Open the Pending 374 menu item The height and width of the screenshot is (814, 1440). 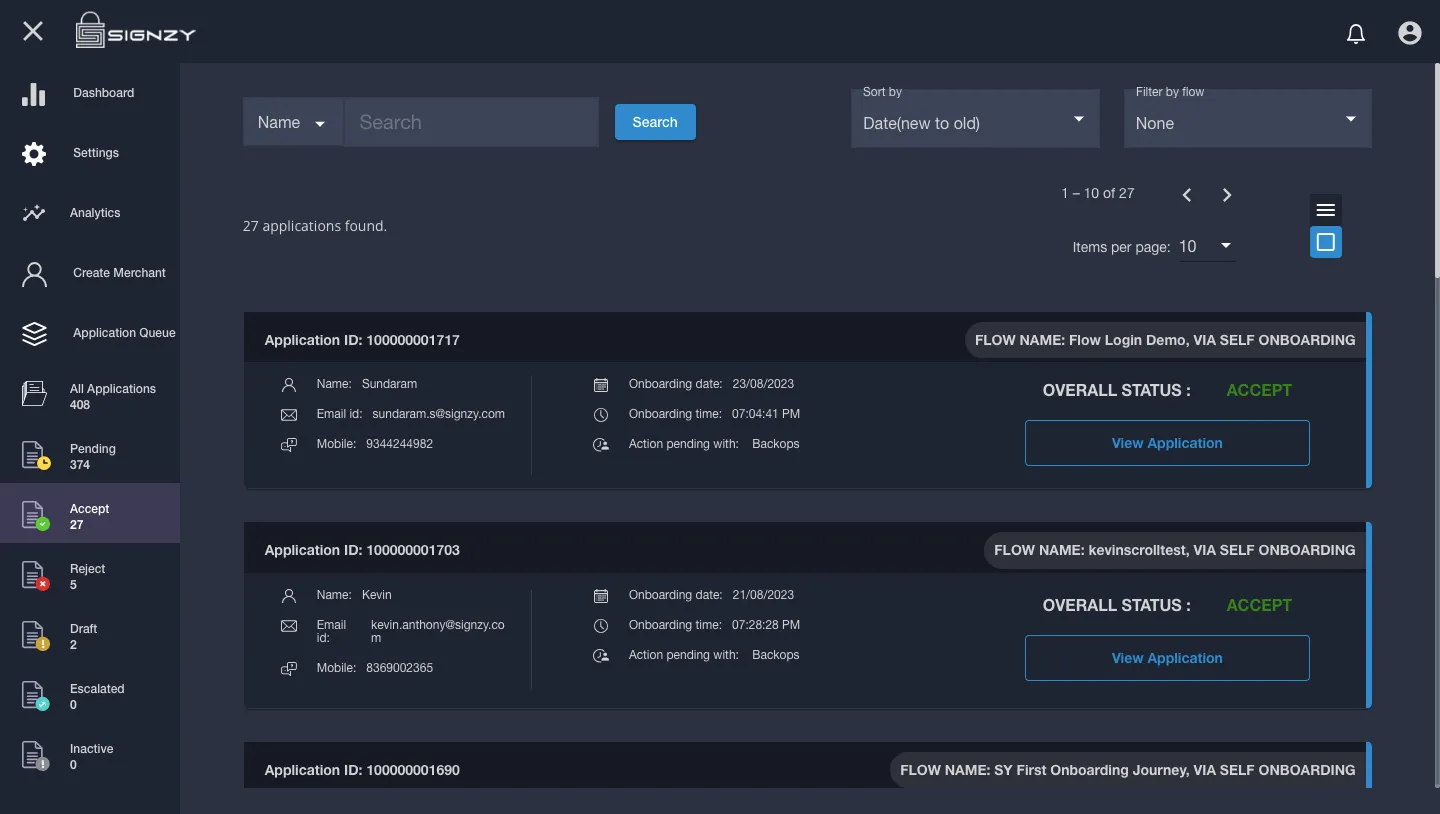coord(90,454)
